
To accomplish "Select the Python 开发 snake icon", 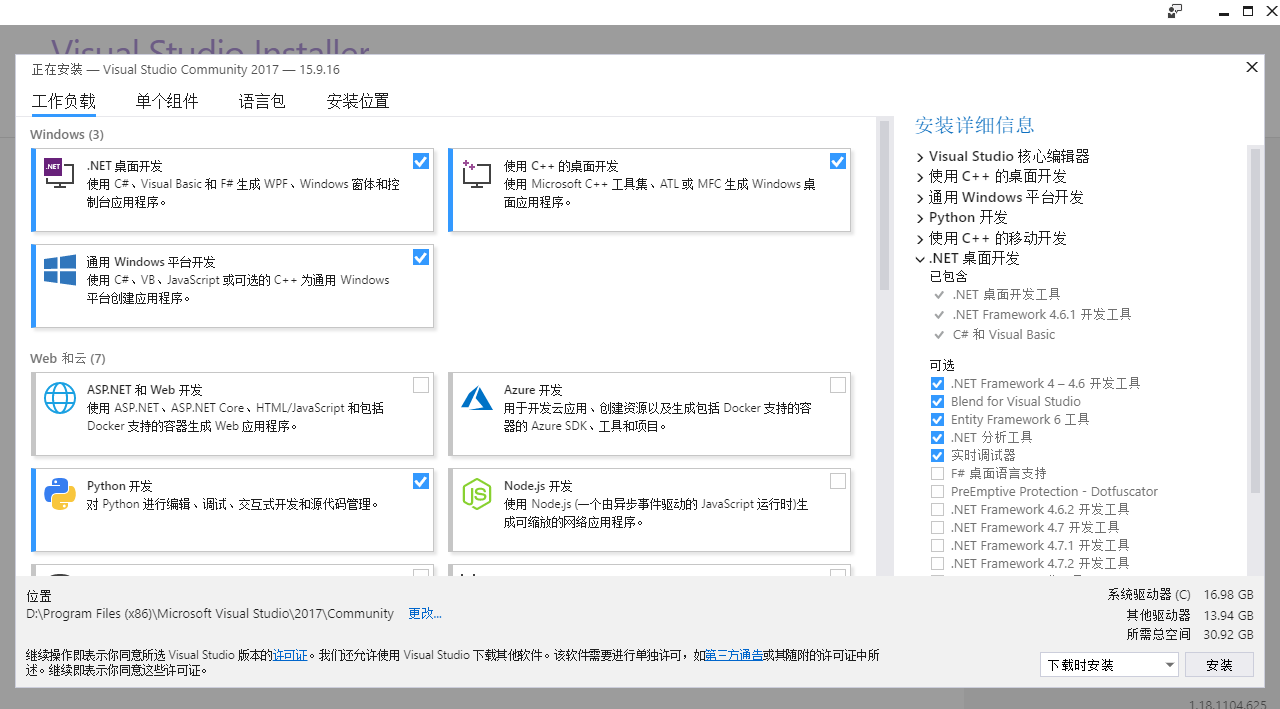I will click(x=59, y=493).
